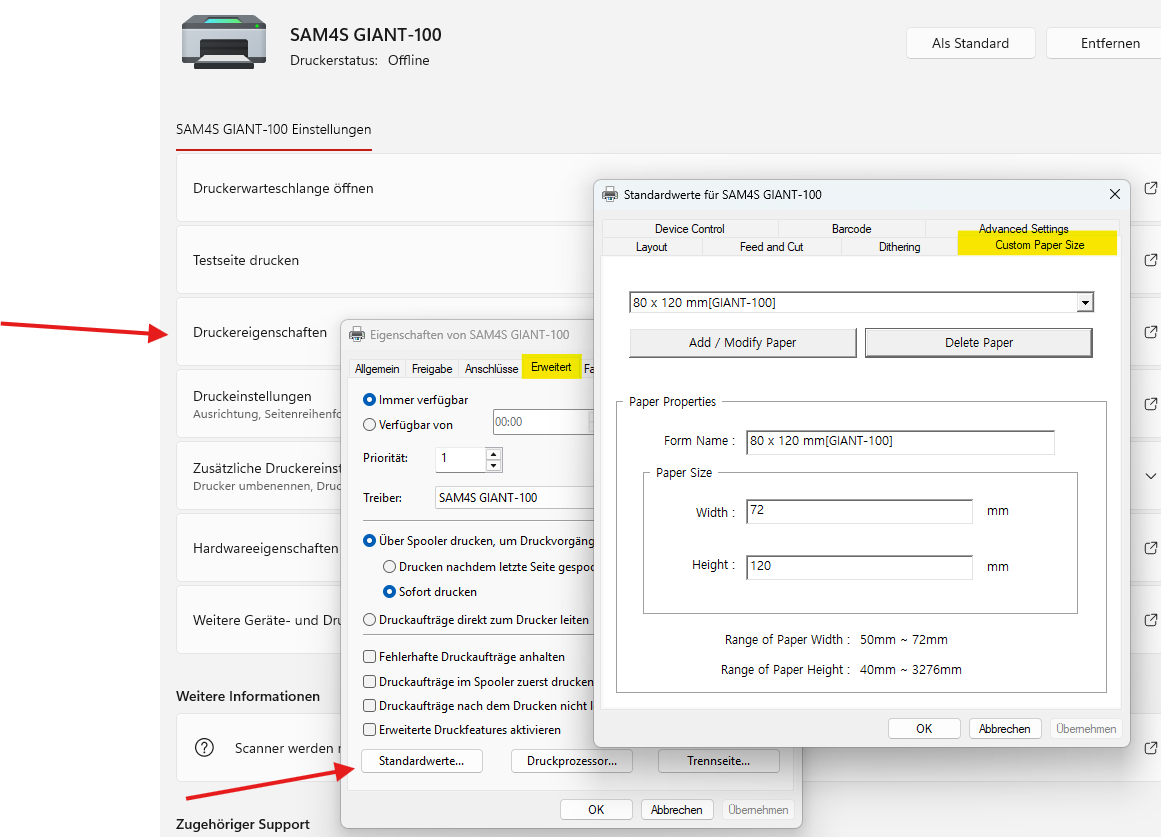This screenshot has height=837, width=1161.
Task: Click external link icon on Weitere Geräte row
Action: click(x=1151, y=619)
